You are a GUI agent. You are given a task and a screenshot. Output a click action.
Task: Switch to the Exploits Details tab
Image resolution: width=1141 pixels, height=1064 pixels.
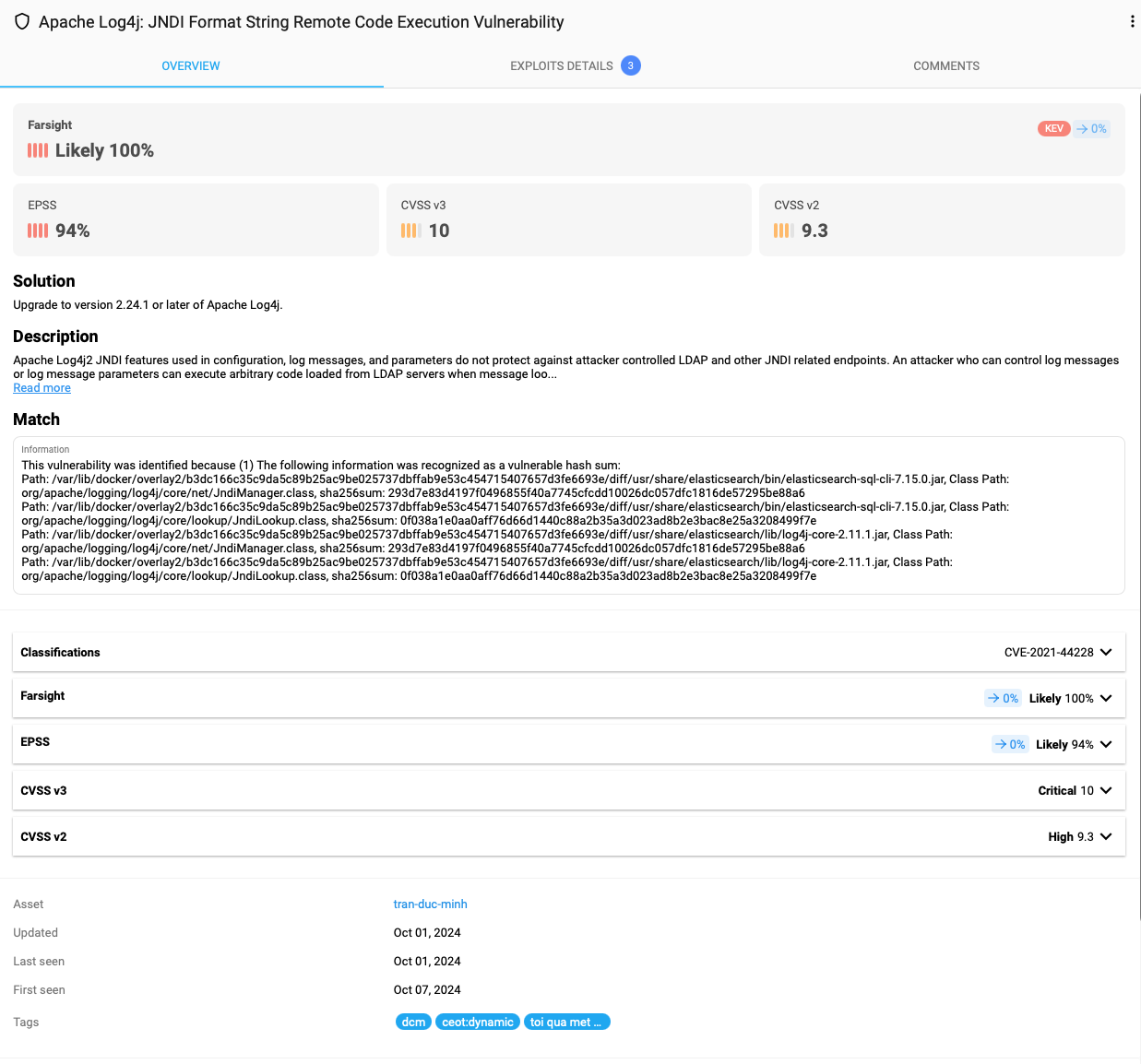coord(561,66)
